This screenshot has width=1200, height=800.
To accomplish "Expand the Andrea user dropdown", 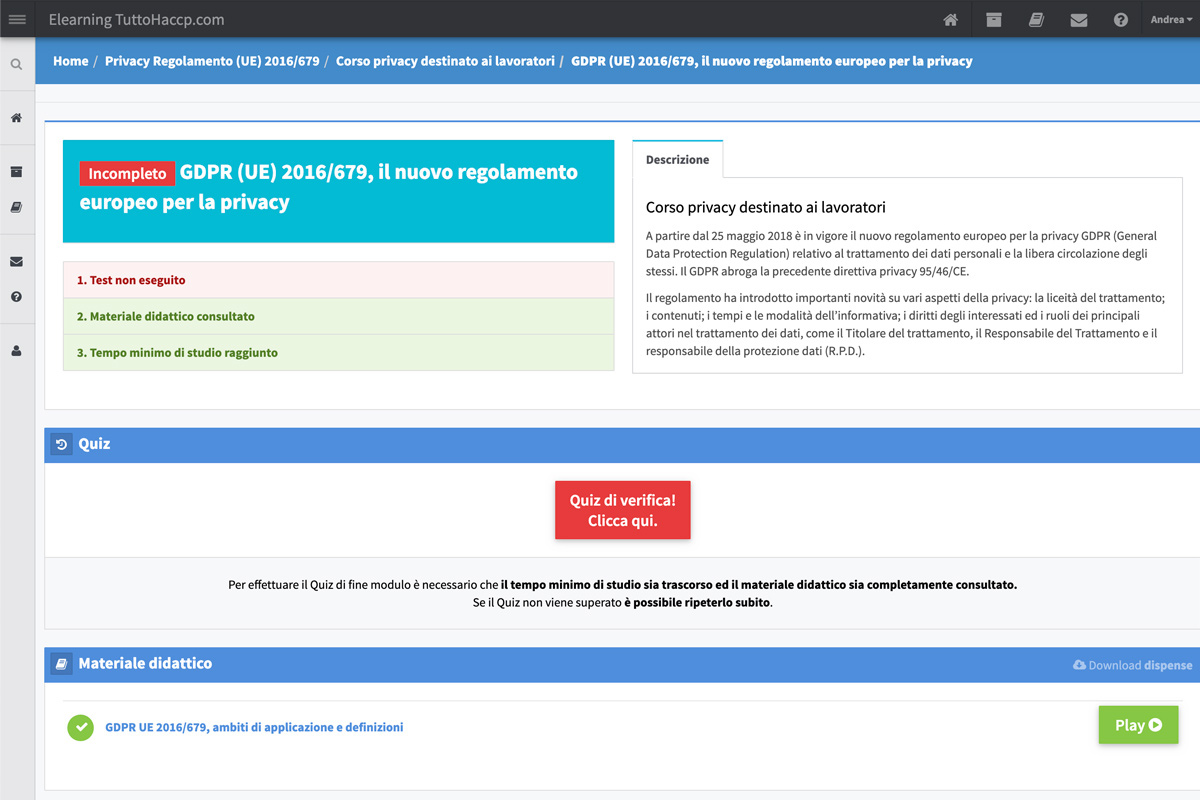I will (1171, 20).
